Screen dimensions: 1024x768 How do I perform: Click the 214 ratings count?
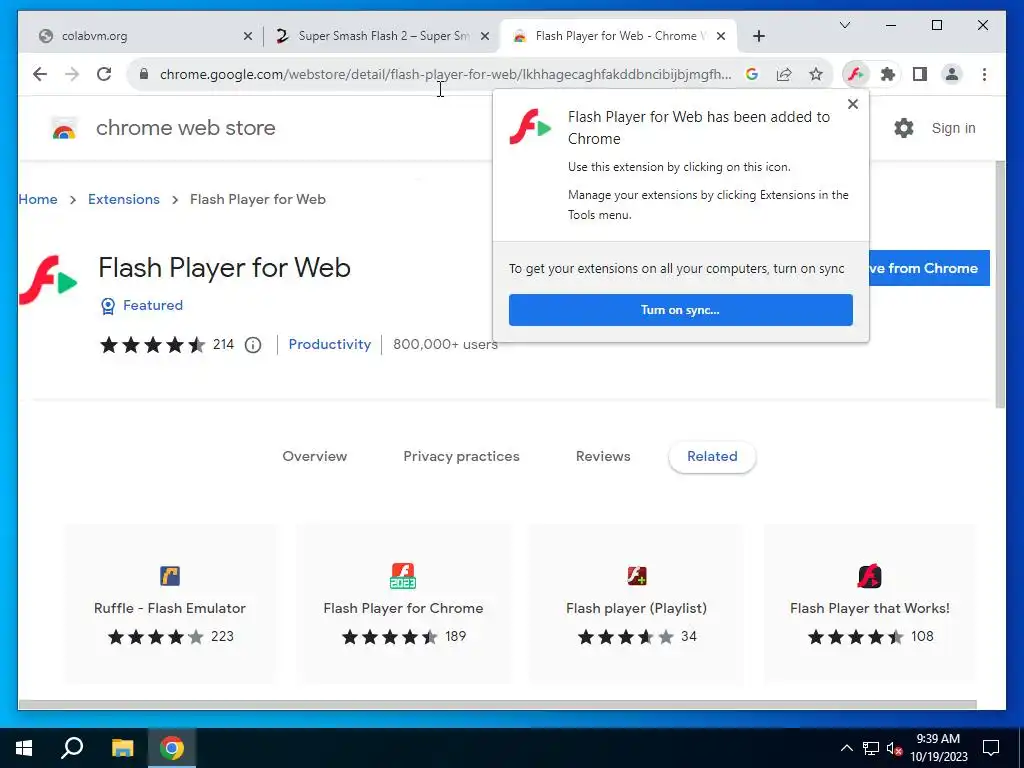click(223, 344)
